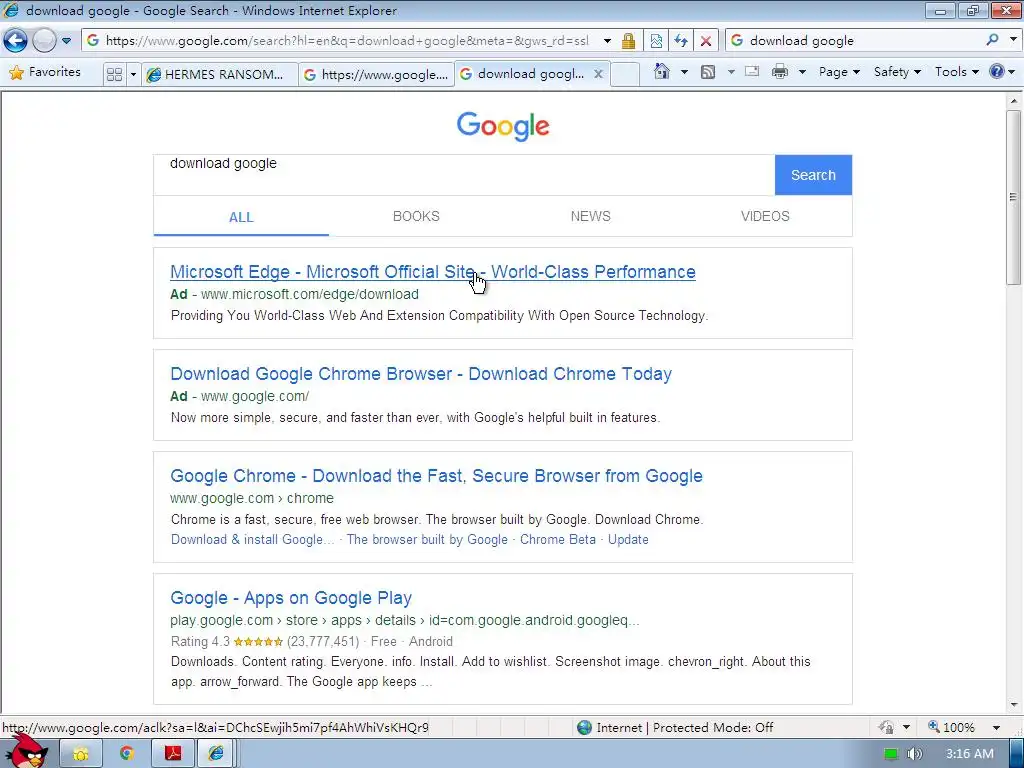This screenshot has width=1024, height=768.
Task: Open the recent pages dropdown next to Forward
Action: 67,40
